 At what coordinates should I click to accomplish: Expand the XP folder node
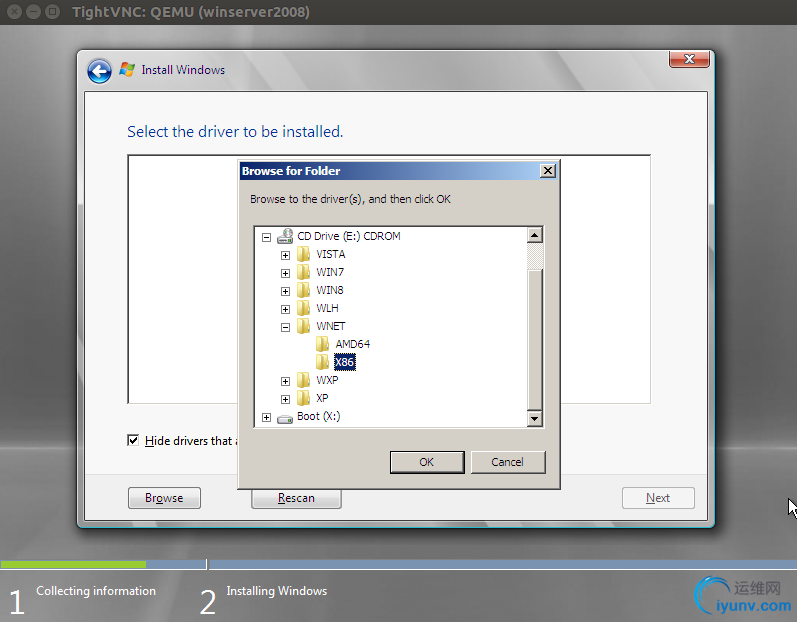pos(285,399)
